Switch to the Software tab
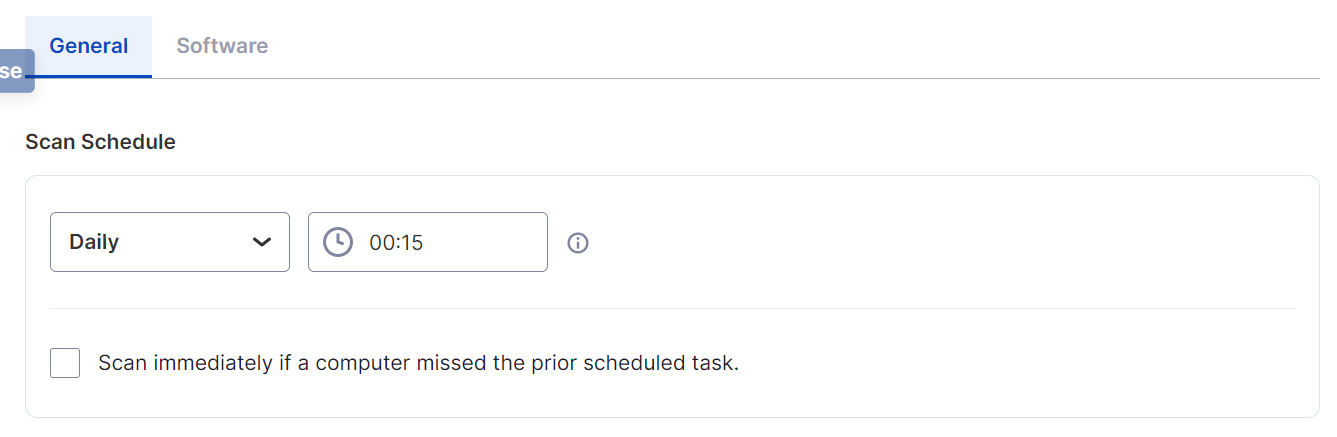Screen dimensions: 1337x437 click(222, 46)
